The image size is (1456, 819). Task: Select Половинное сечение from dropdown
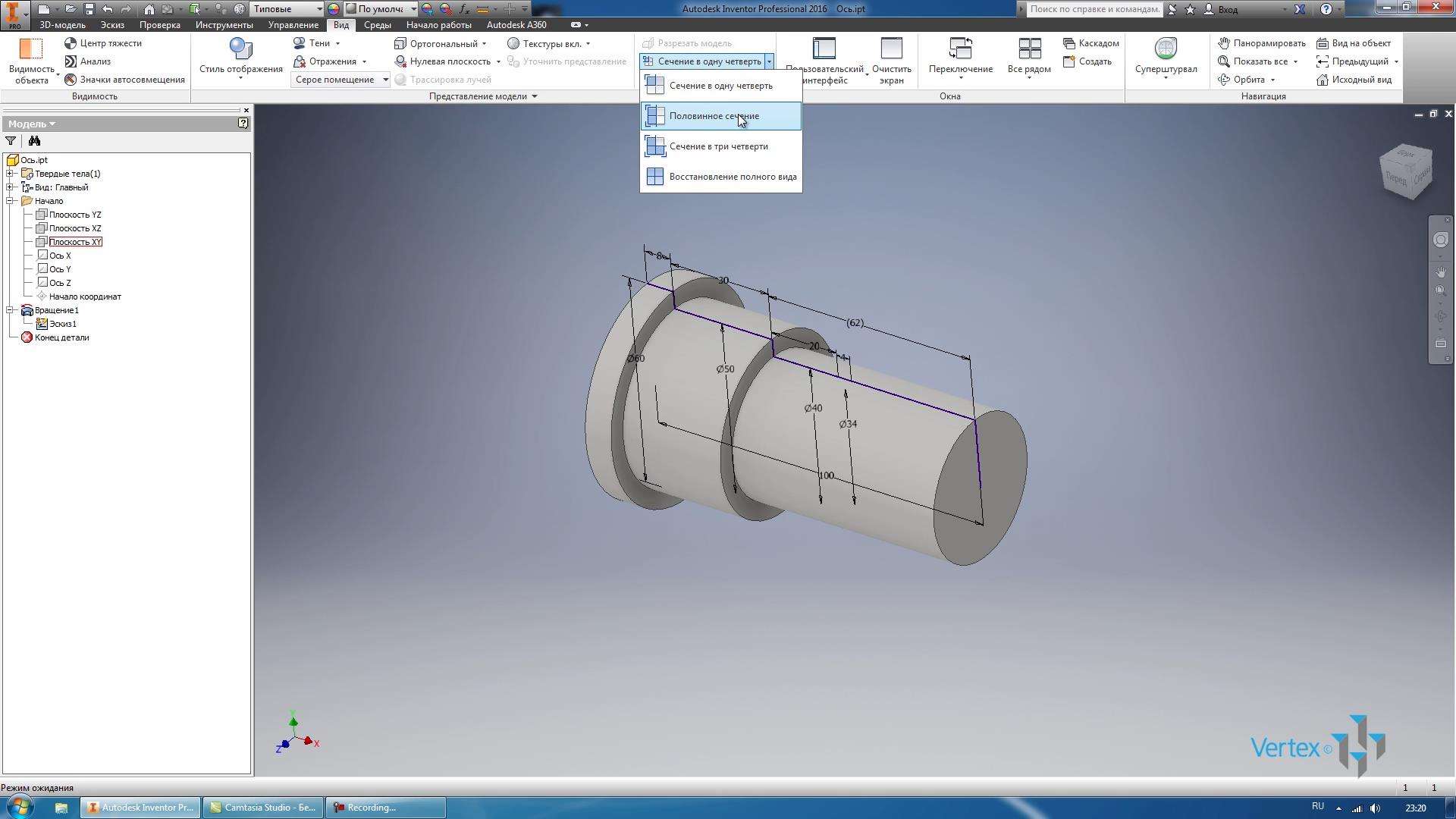tap(715, 115)
